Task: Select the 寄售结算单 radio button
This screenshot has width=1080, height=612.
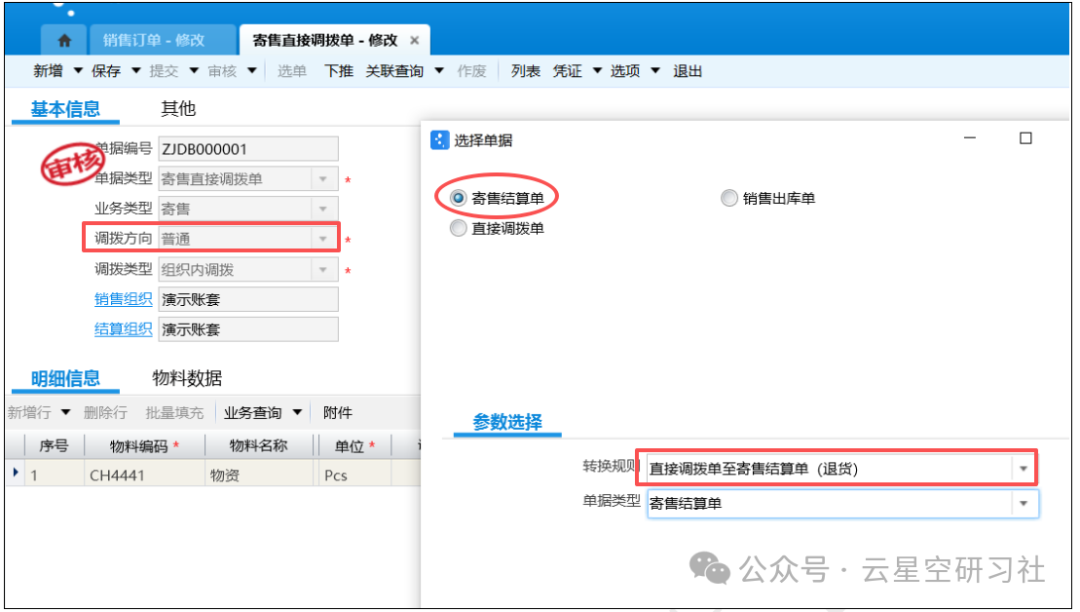Action: [x=458, y=199]
